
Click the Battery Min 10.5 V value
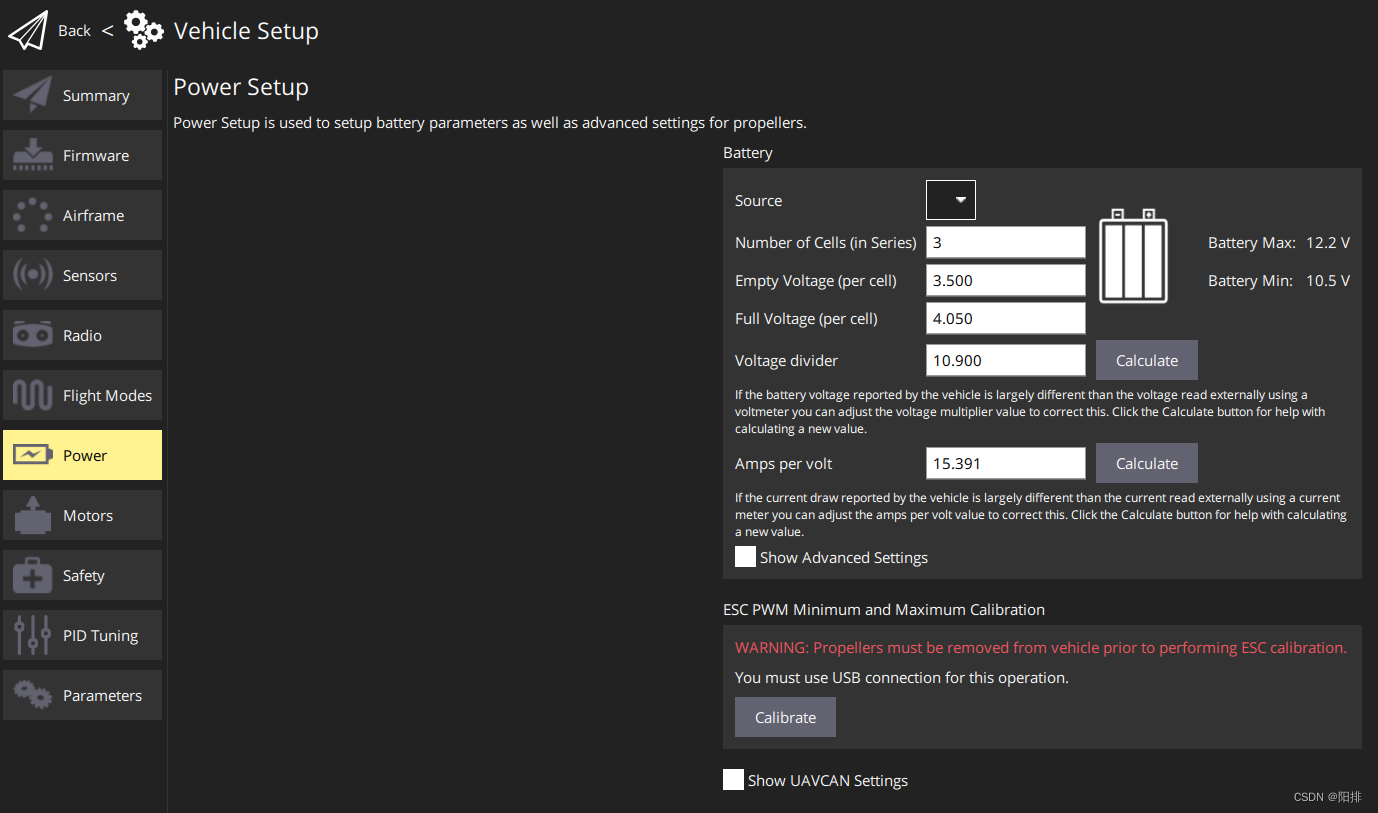click(1328, 281)
